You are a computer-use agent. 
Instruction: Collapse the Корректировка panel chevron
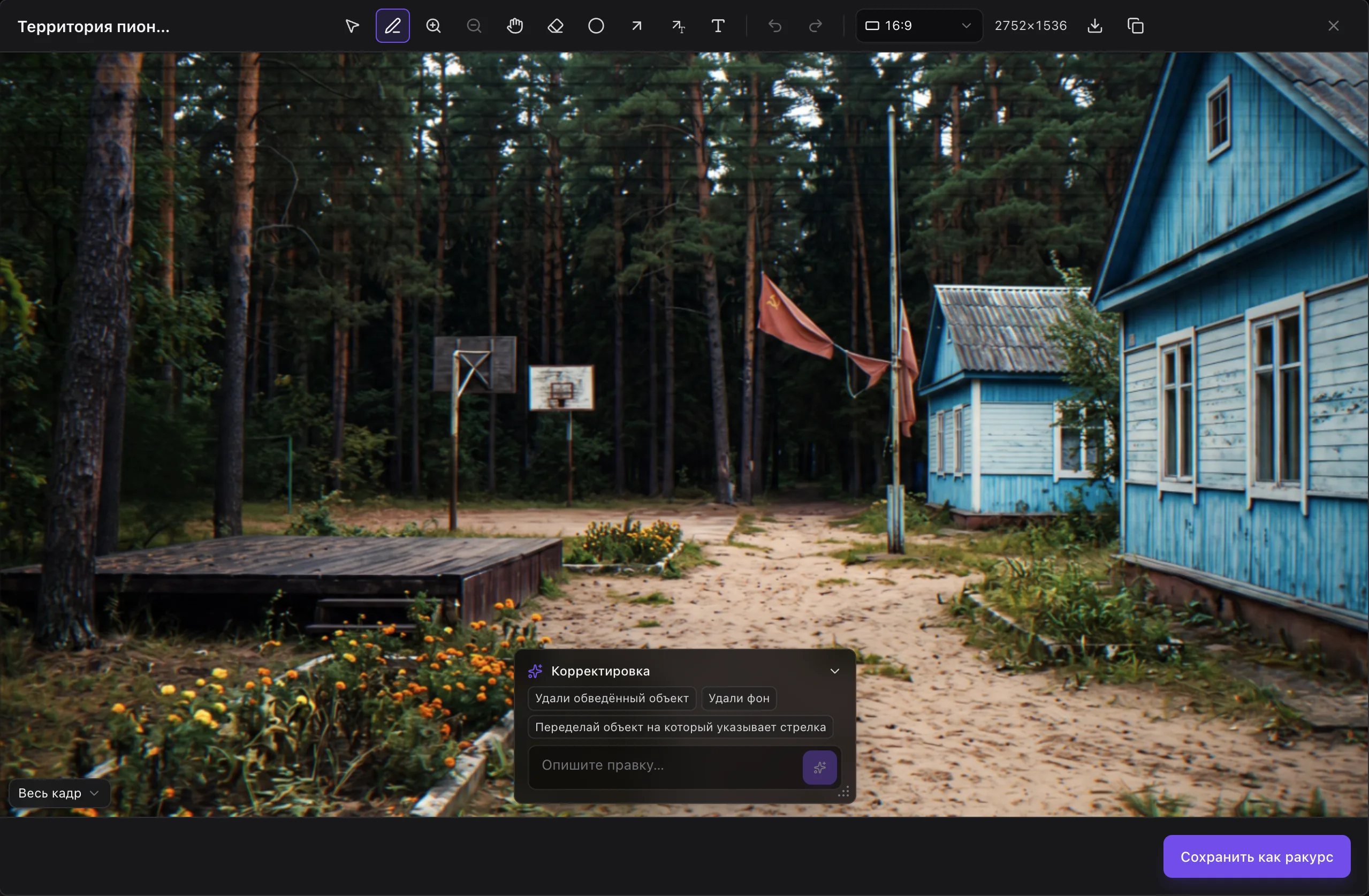click(835, 671)
